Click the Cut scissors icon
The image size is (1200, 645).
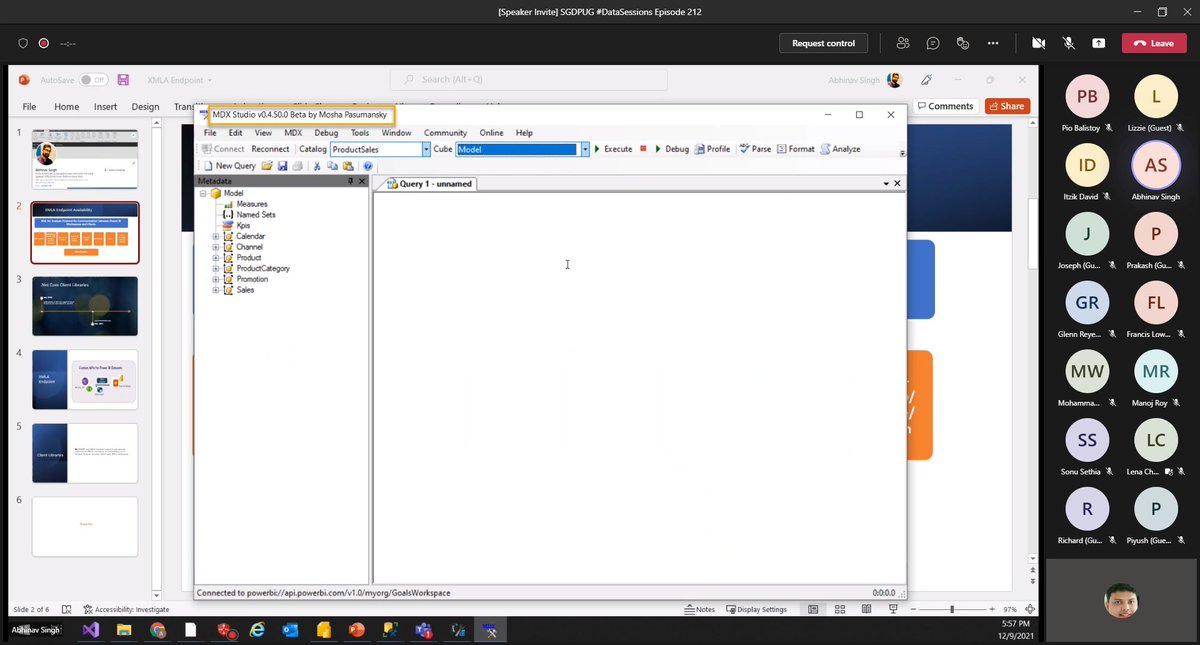(318, 166)
